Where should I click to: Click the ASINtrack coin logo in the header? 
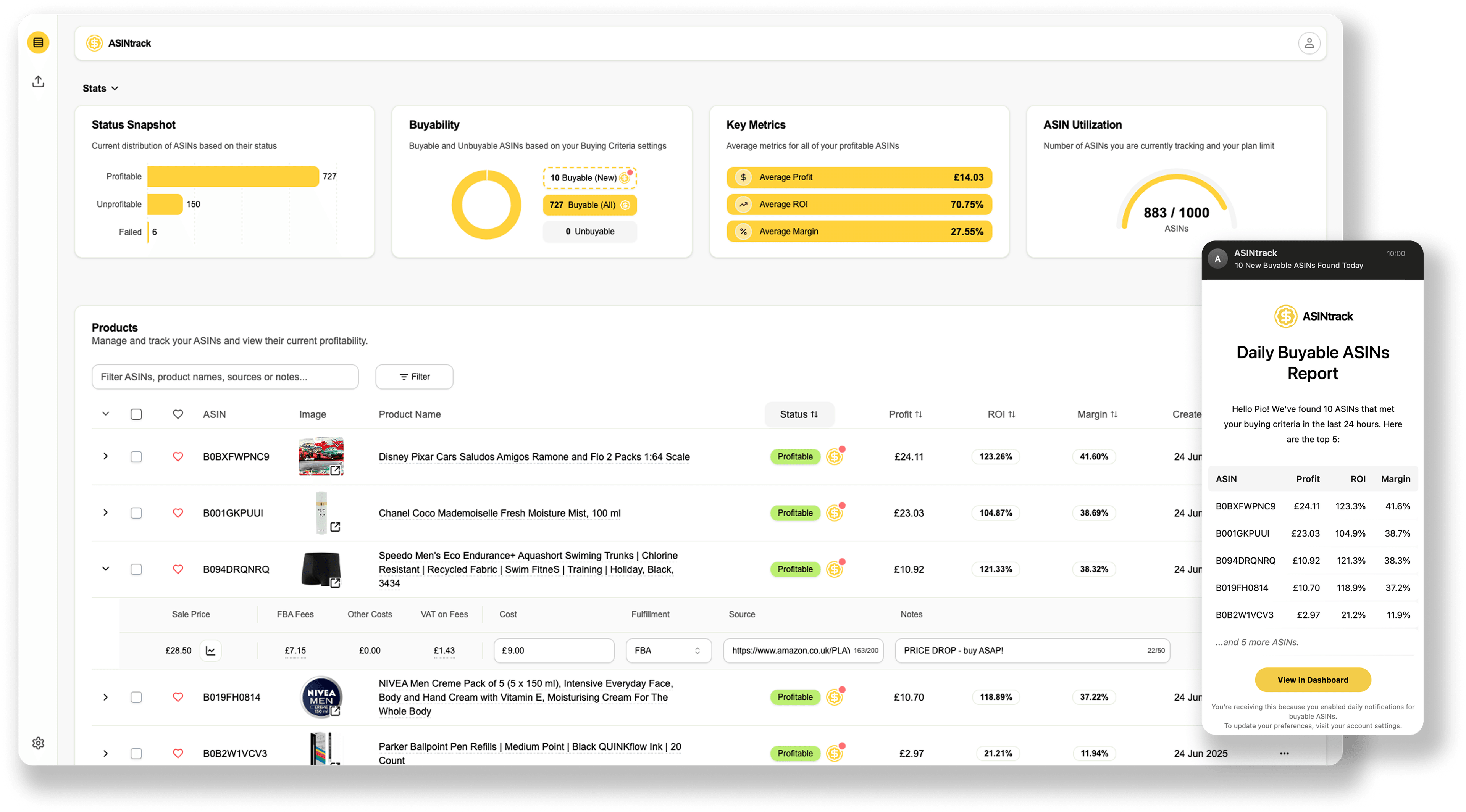point(94,43)
